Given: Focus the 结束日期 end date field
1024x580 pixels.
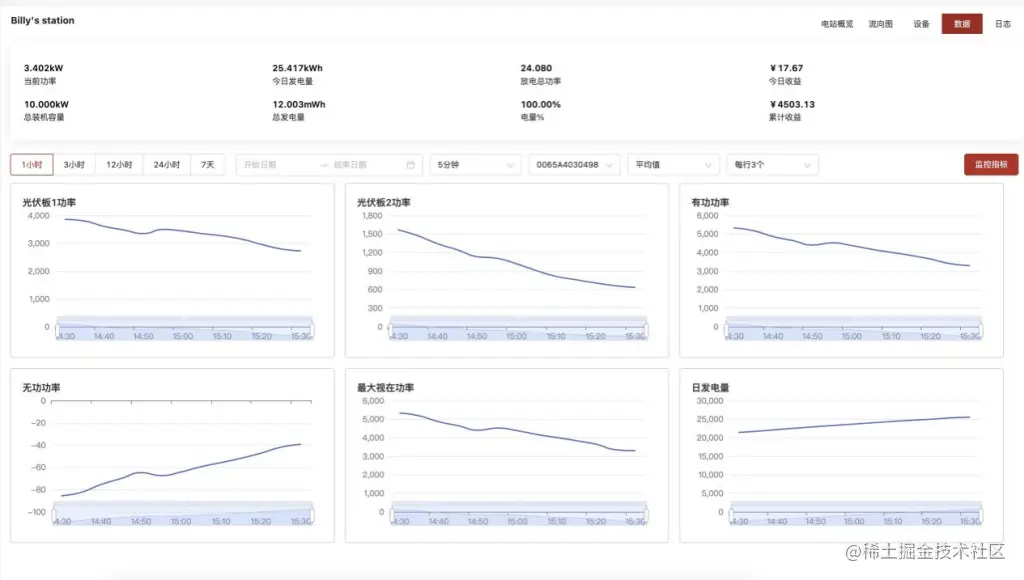Looking at the screenshot, I should click(366, 165).
